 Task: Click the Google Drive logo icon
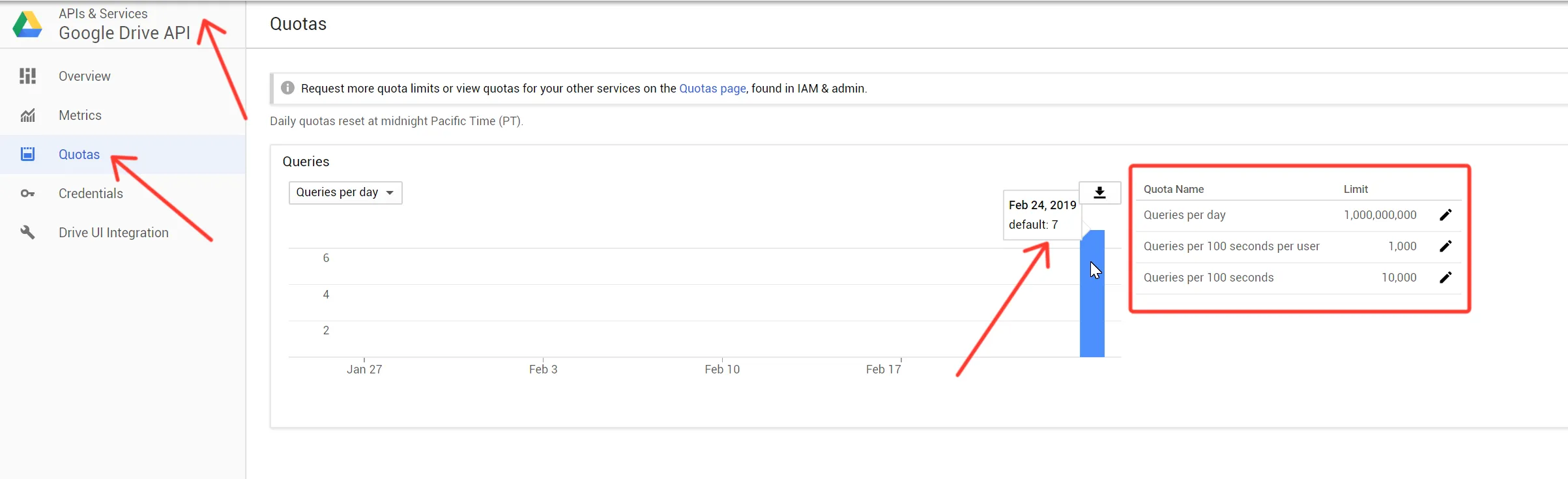click(27, 25)
